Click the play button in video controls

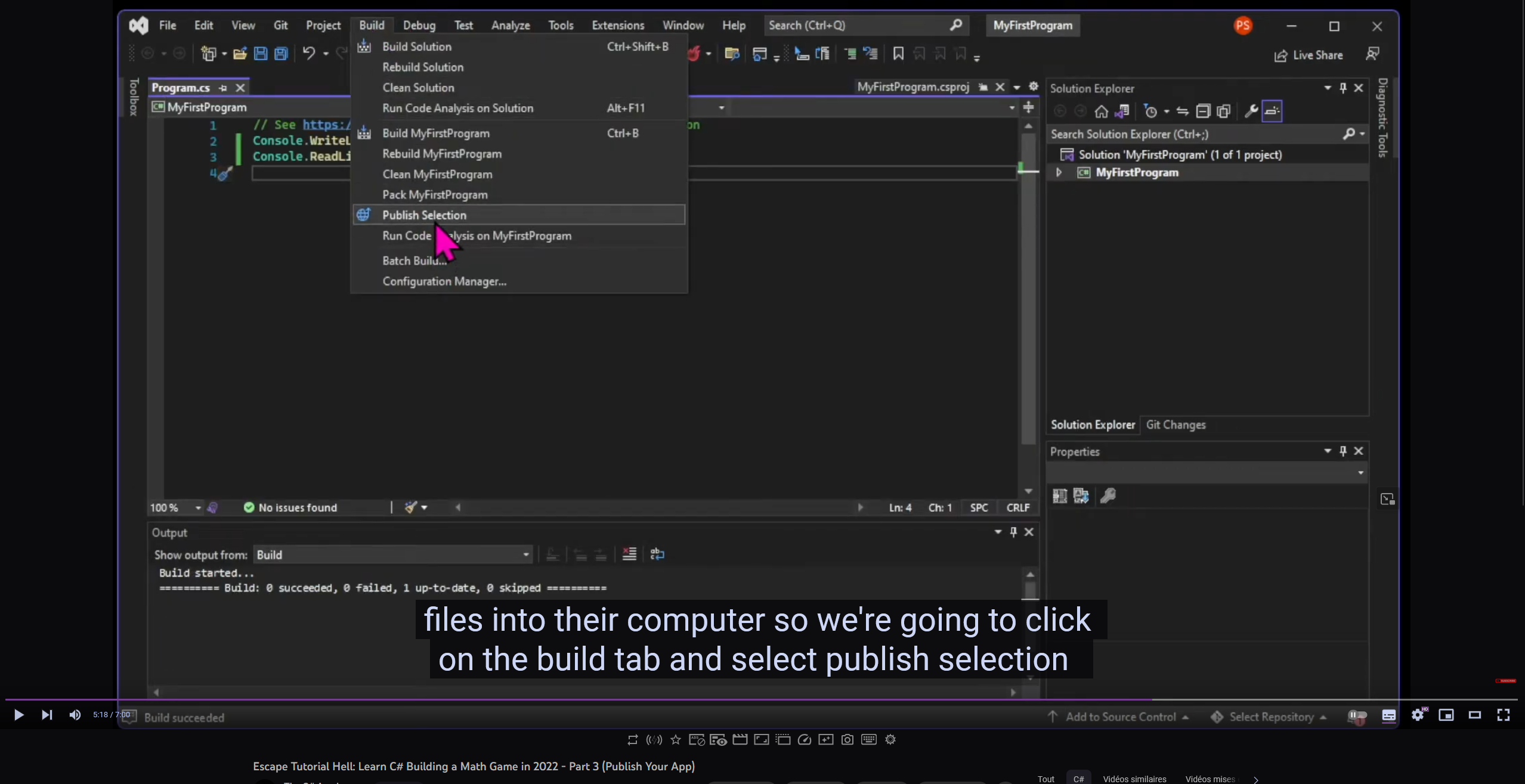point(19,714)
